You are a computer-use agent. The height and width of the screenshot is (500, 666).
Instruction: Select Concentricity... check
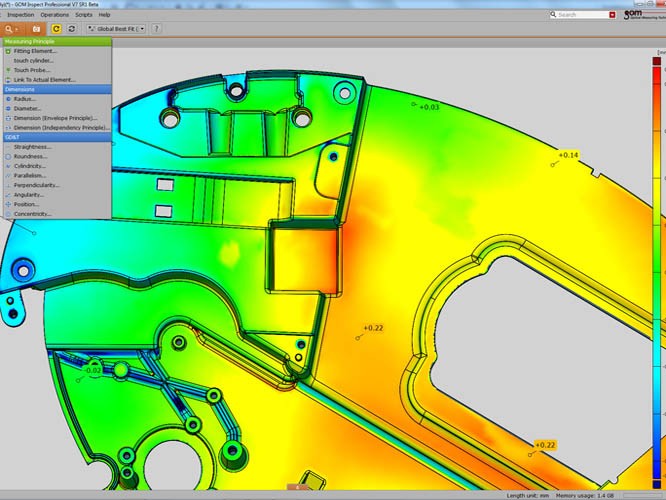57,214
